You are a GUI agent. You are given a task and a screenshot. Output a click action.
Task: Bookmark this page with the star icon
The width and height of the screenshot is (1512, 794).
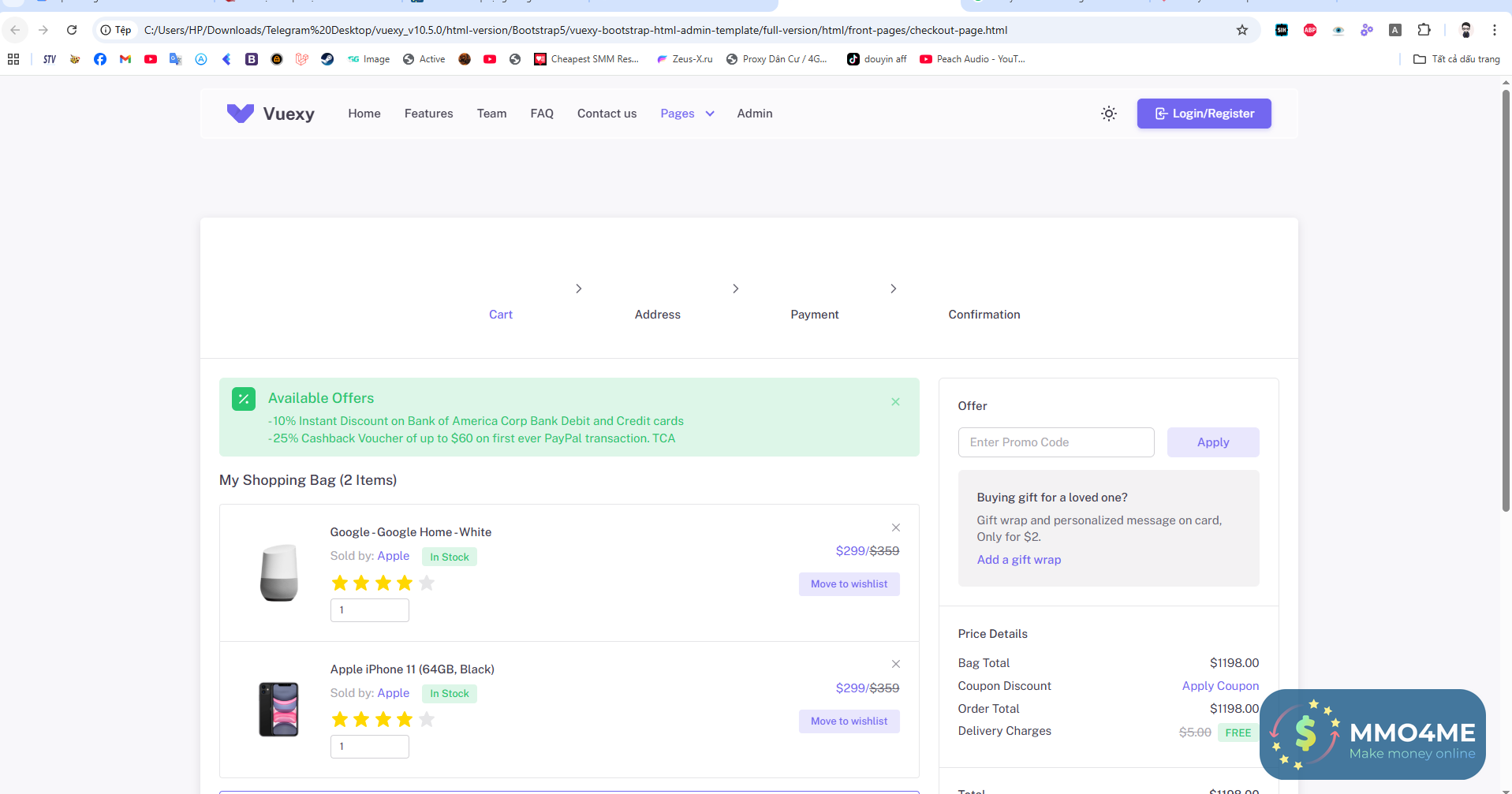[1242, 30]
